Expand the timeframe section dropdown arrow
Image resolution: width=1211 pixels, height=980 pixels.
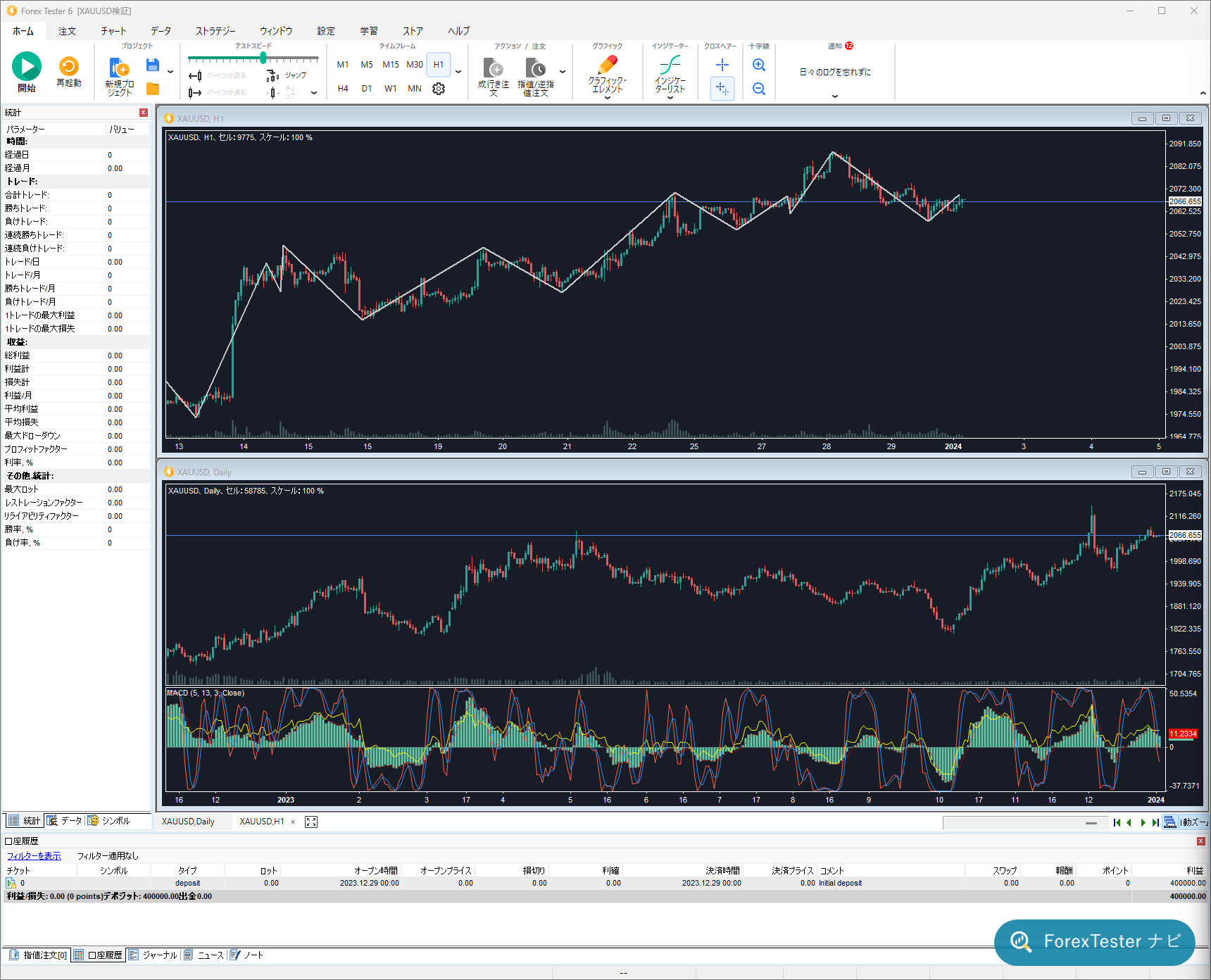pos(458,72)
